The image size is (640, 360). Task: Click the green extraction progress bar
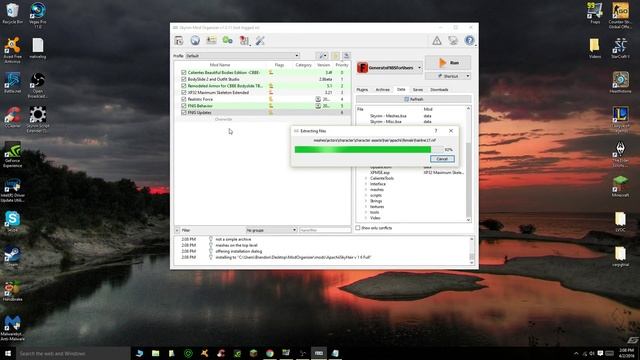[368, 149]
